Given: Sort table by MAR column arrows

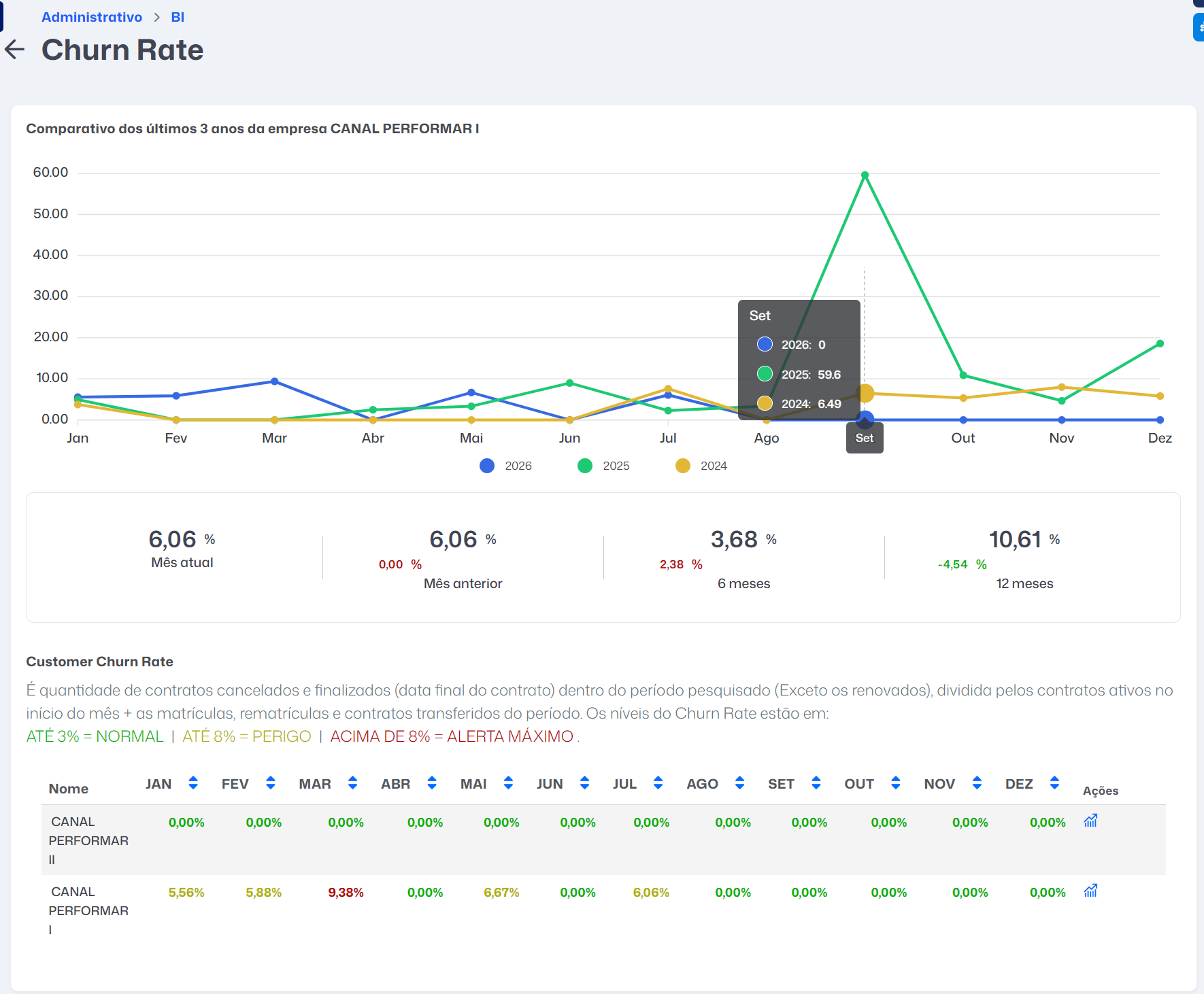Looking at the screenshot, I should [x=352, y=783].
